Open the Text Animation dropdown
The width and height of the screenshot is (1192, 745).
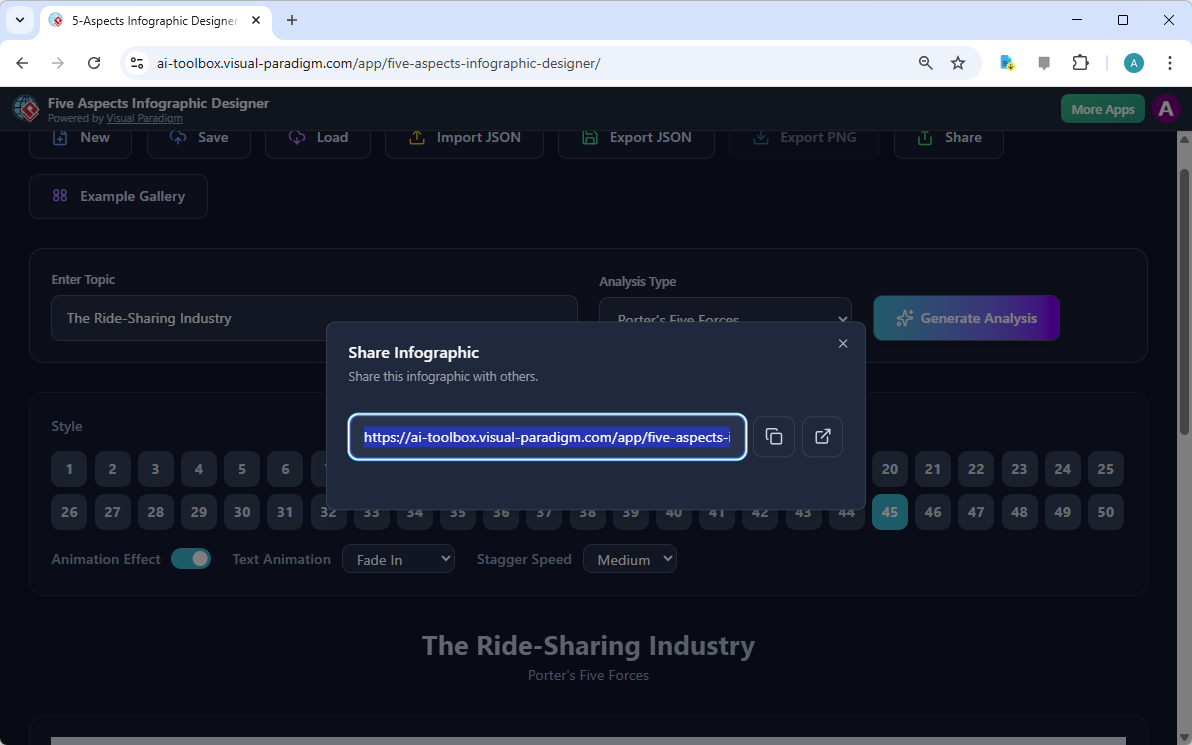[x=398, y=558]
